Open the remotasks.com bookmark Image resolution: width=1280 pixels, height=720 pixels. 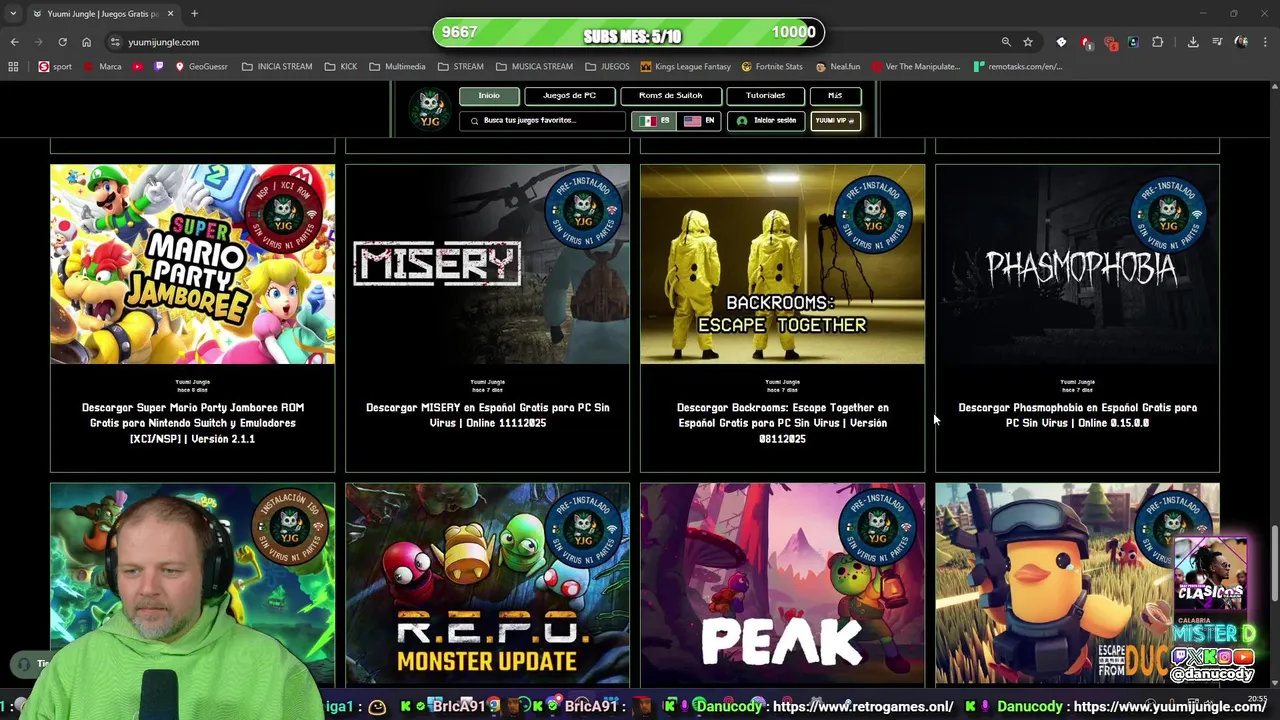click(1016, 67)
